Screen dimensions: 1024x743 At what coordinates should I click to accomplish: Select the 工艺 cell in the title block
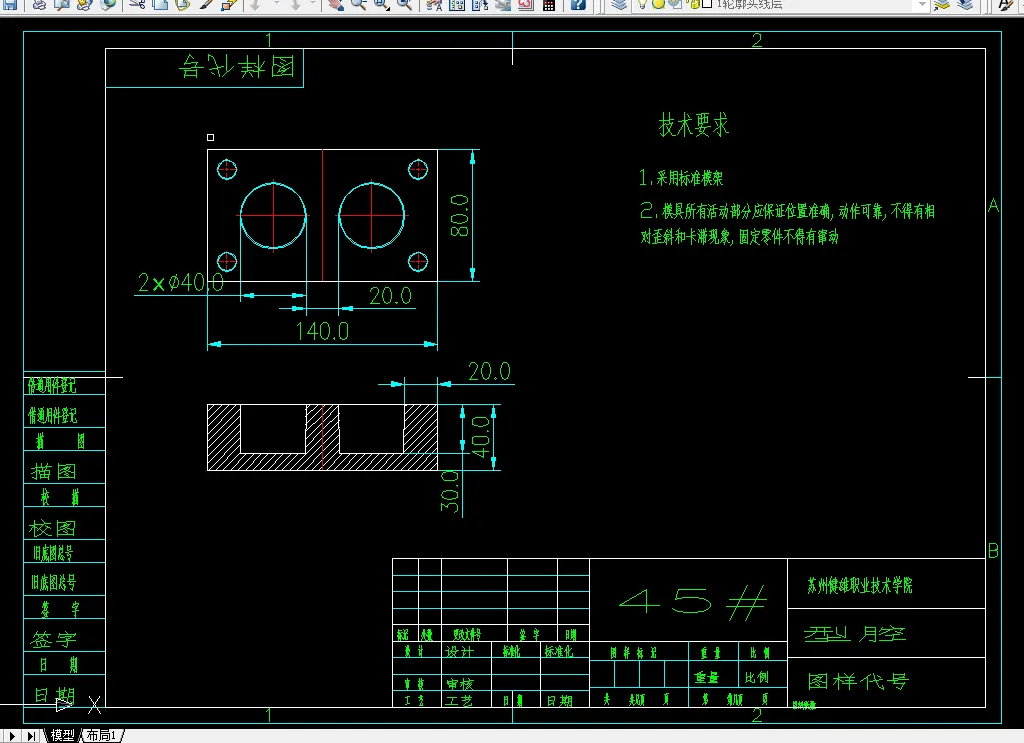(459, 701)
